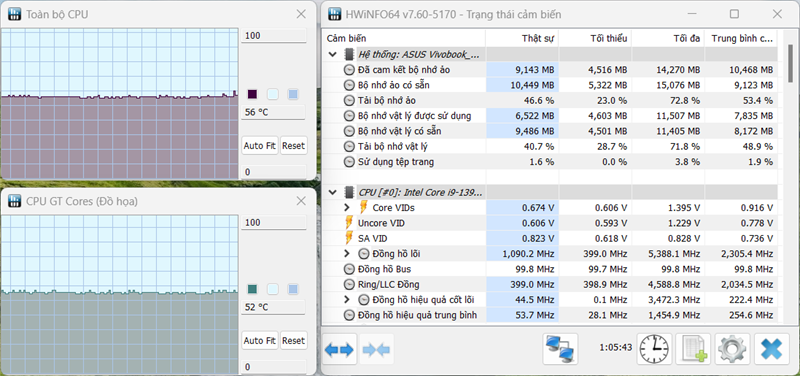Click the Tối thiểu column header
Image resolution: width=800 pixels, height=376 pixels.
click(x=595, y=38)
